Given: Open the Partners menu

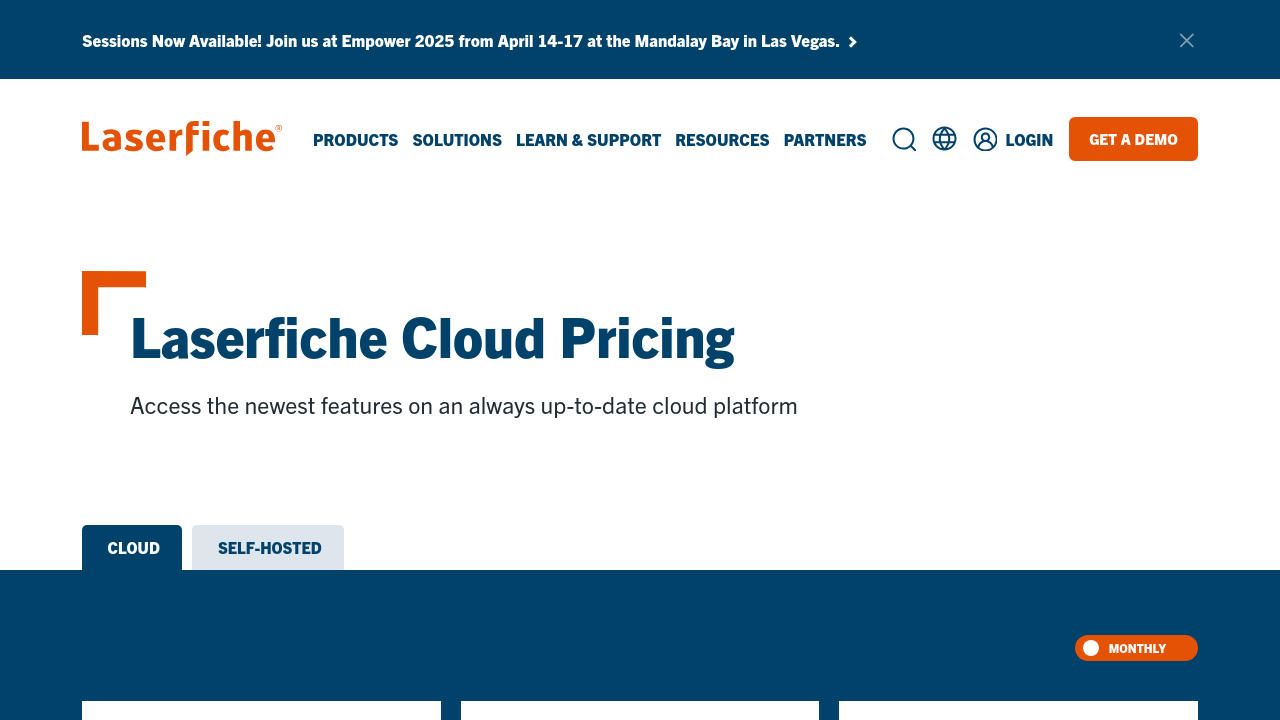Looking at the screenshot, I should click(x=824, y=140).
